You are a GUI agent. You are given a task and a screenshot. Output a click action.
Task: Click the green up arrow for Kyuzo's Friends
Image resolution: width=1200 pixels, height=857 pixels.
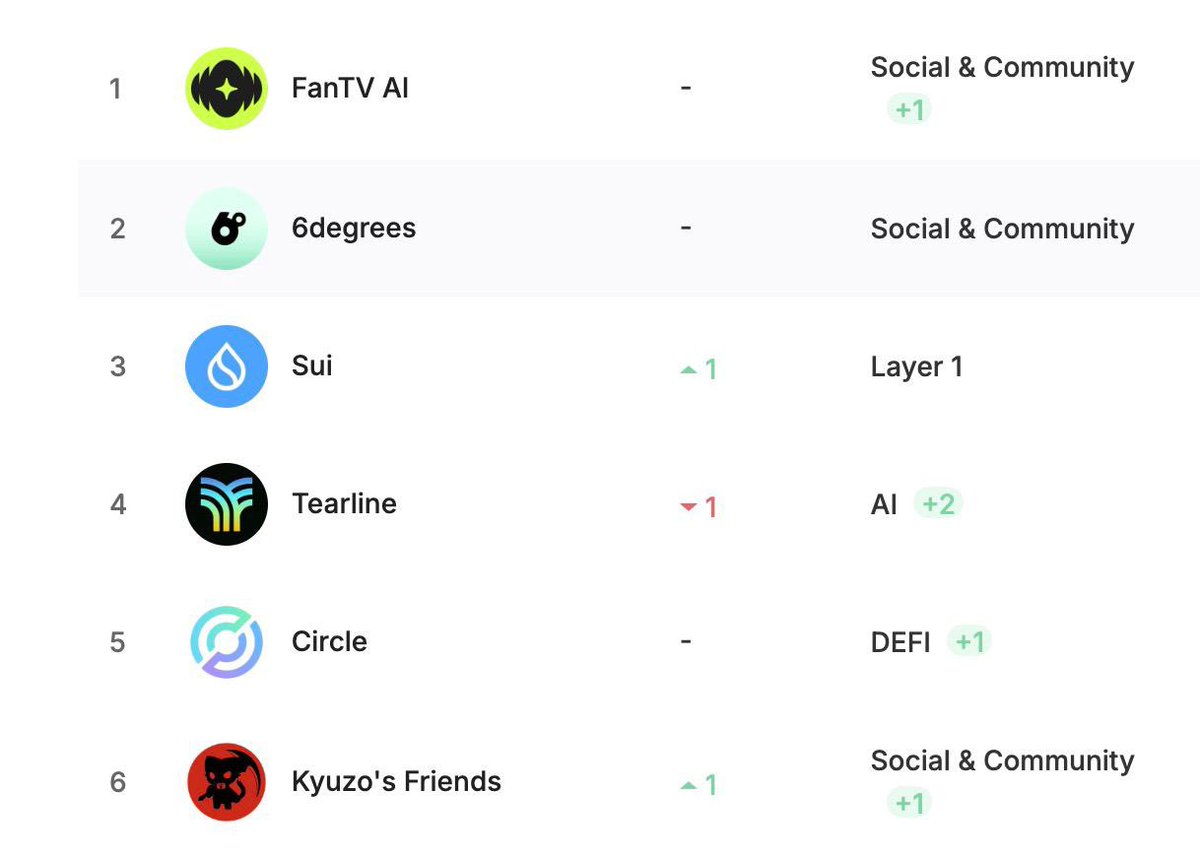point(688,786)
